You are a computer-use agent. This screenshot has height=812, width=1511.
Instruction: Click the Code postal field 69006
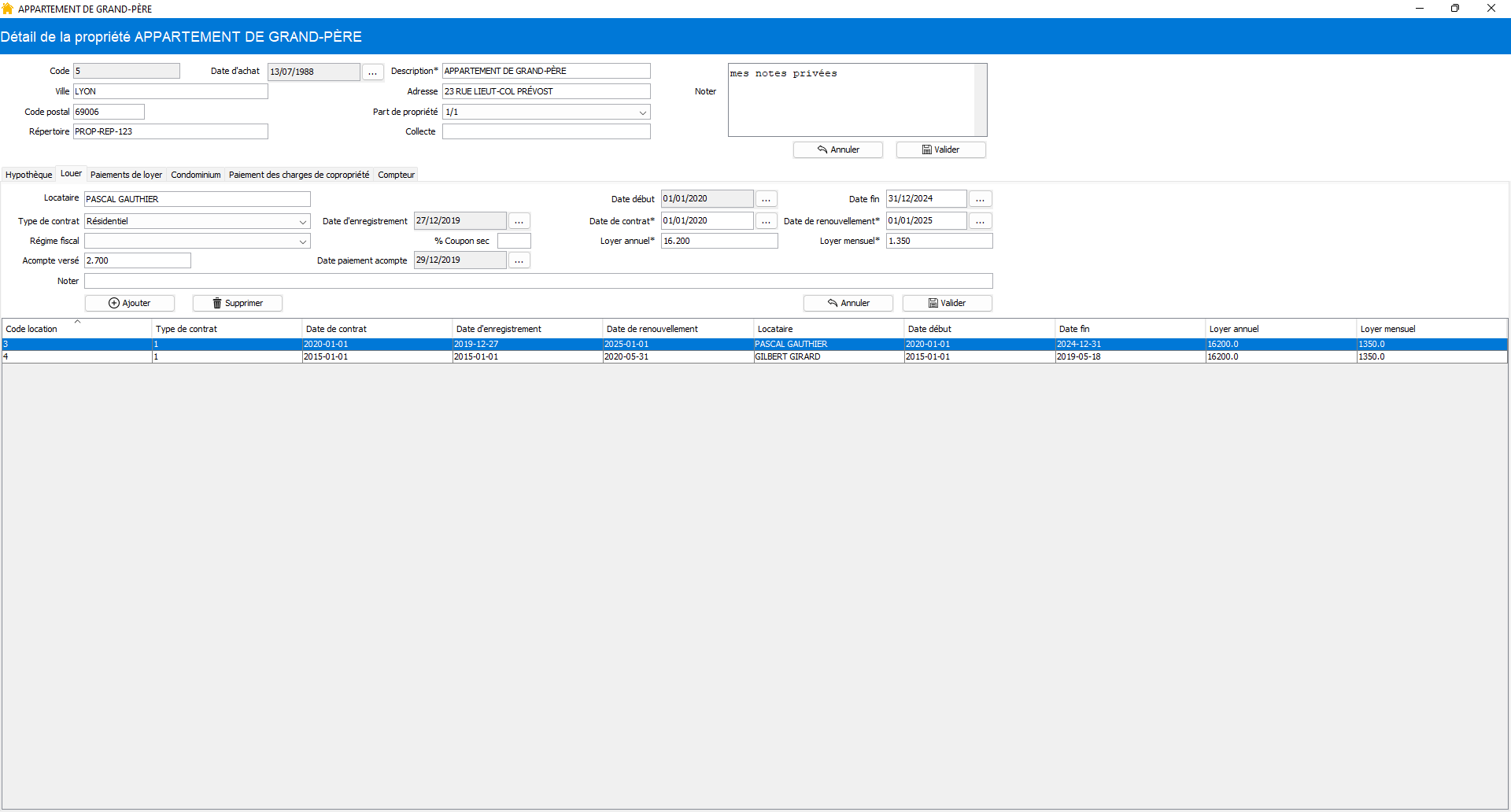109,112
